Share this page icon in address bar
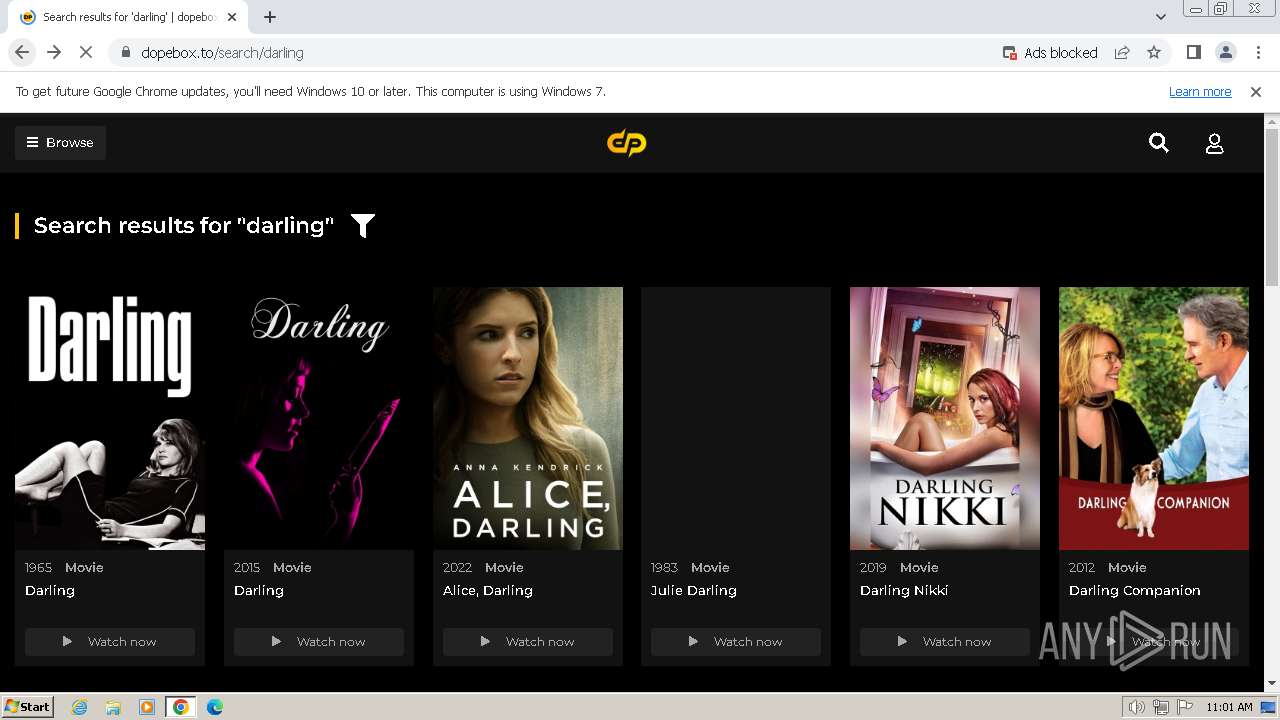 [1122, 52]
